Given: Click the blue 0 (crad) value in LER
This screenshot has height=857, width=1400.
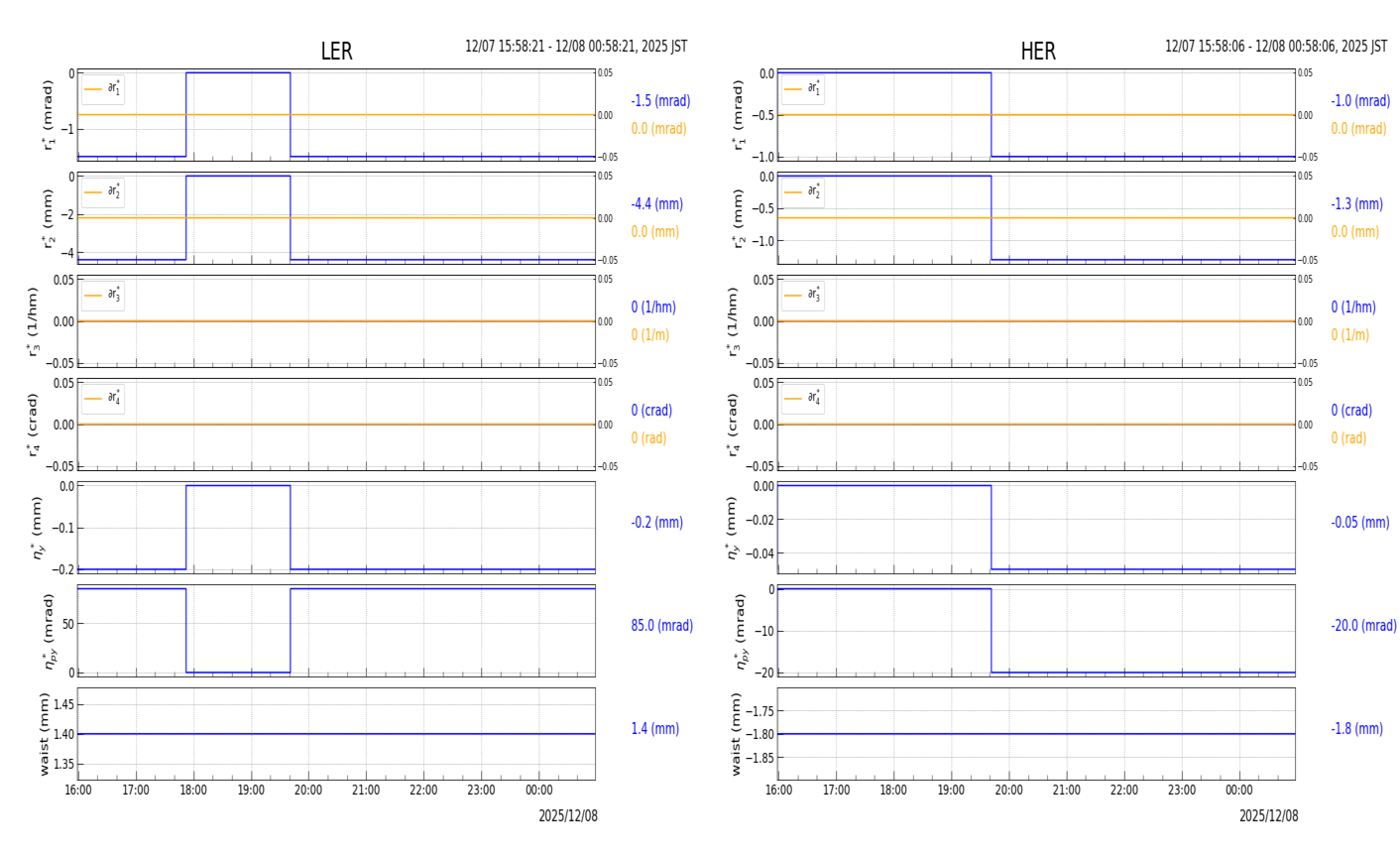Looking at the screenshot, I should tap(651, 411).
